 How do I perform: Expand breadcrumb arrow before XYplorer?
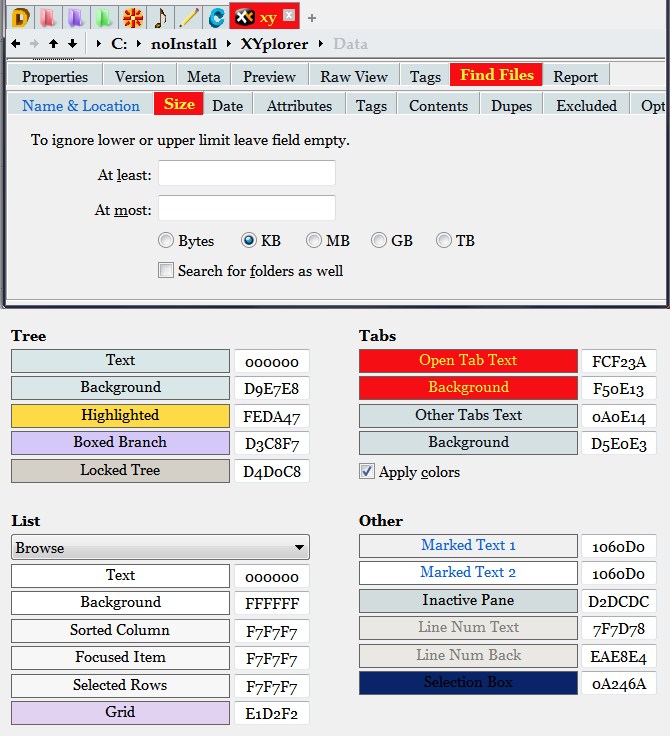coord(229,44)
